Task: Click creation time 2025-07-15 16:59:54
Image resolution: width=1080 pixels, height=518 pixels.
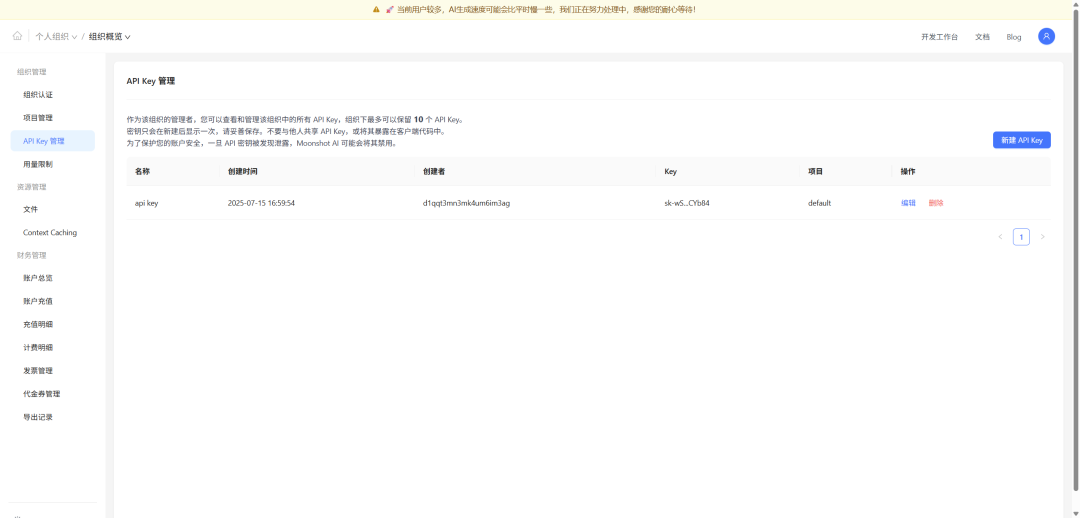Action: click(261, 203)
